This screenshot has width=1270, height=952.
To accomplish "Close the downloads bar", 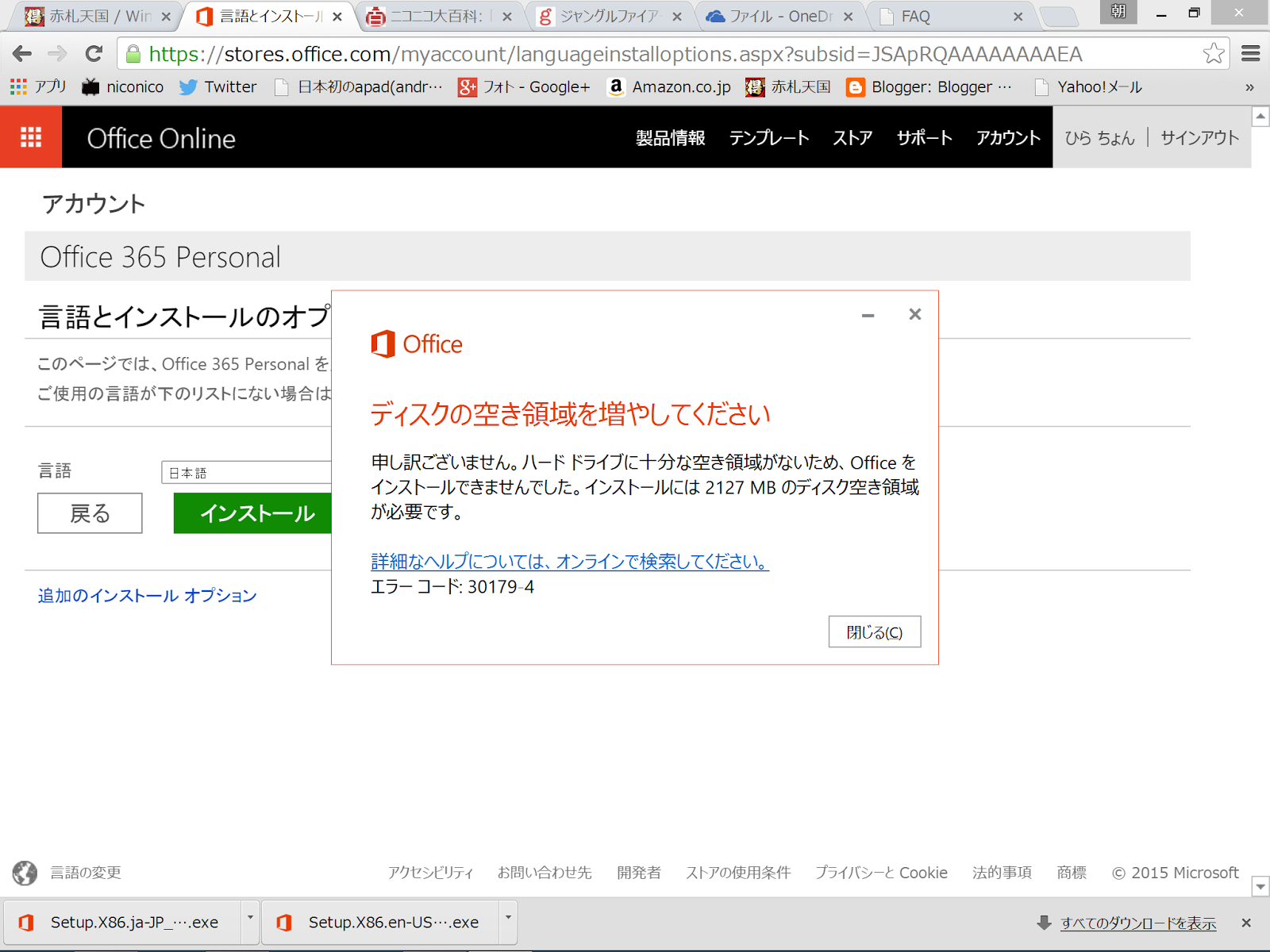I will (x=1246, y=923).
